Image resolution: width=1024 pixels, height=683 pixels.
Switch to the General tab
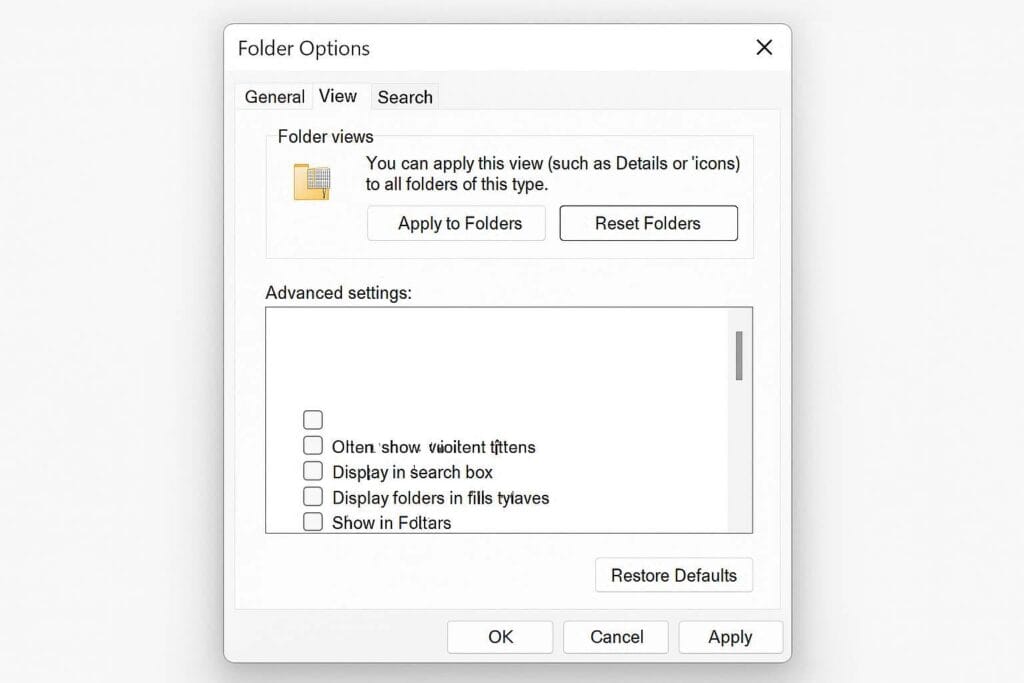click(x=275, y=97)
